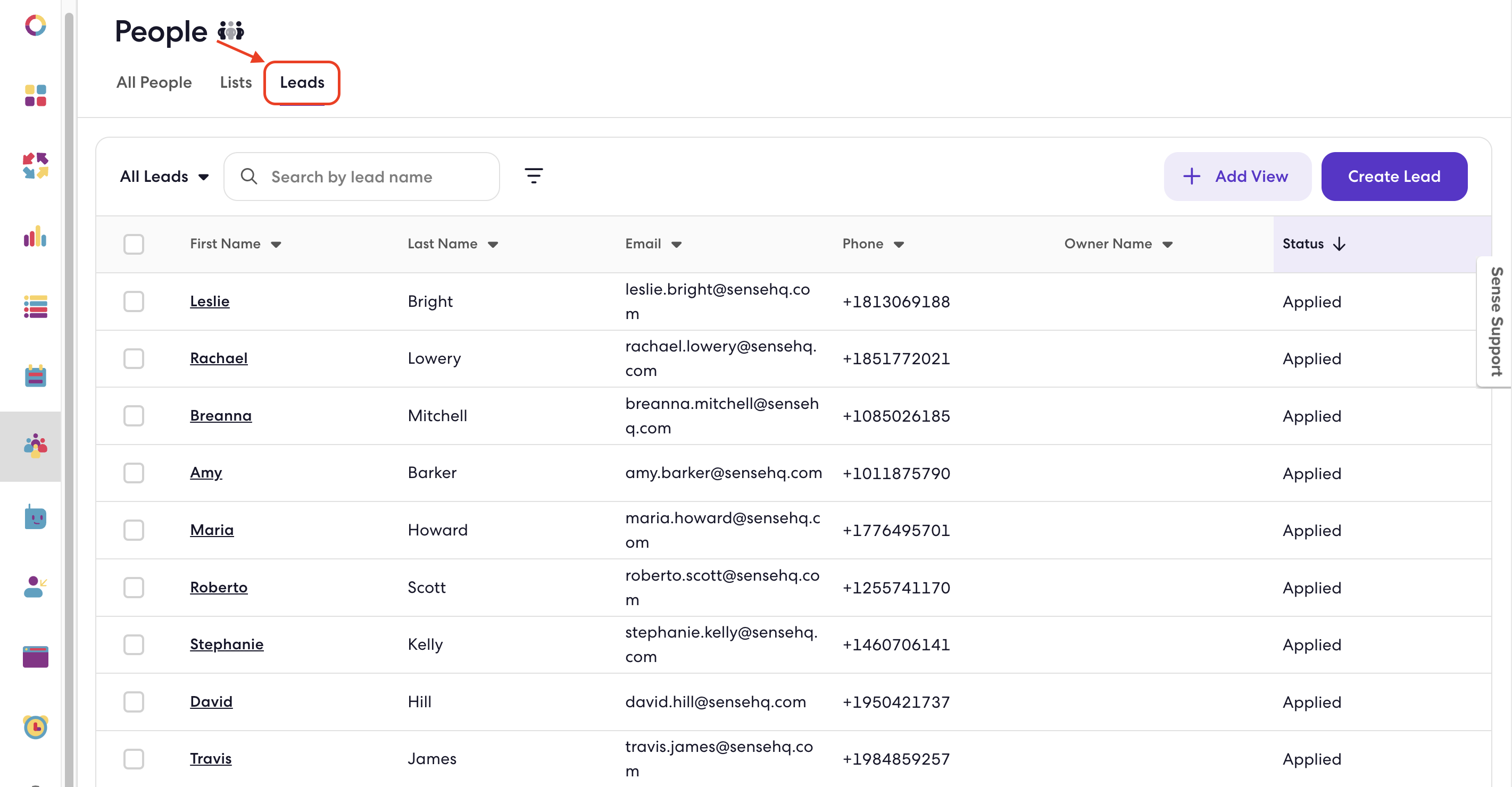Open the bar chart analytics sidebar icon
Screen dimensions: 1512x787
point(35,236)
